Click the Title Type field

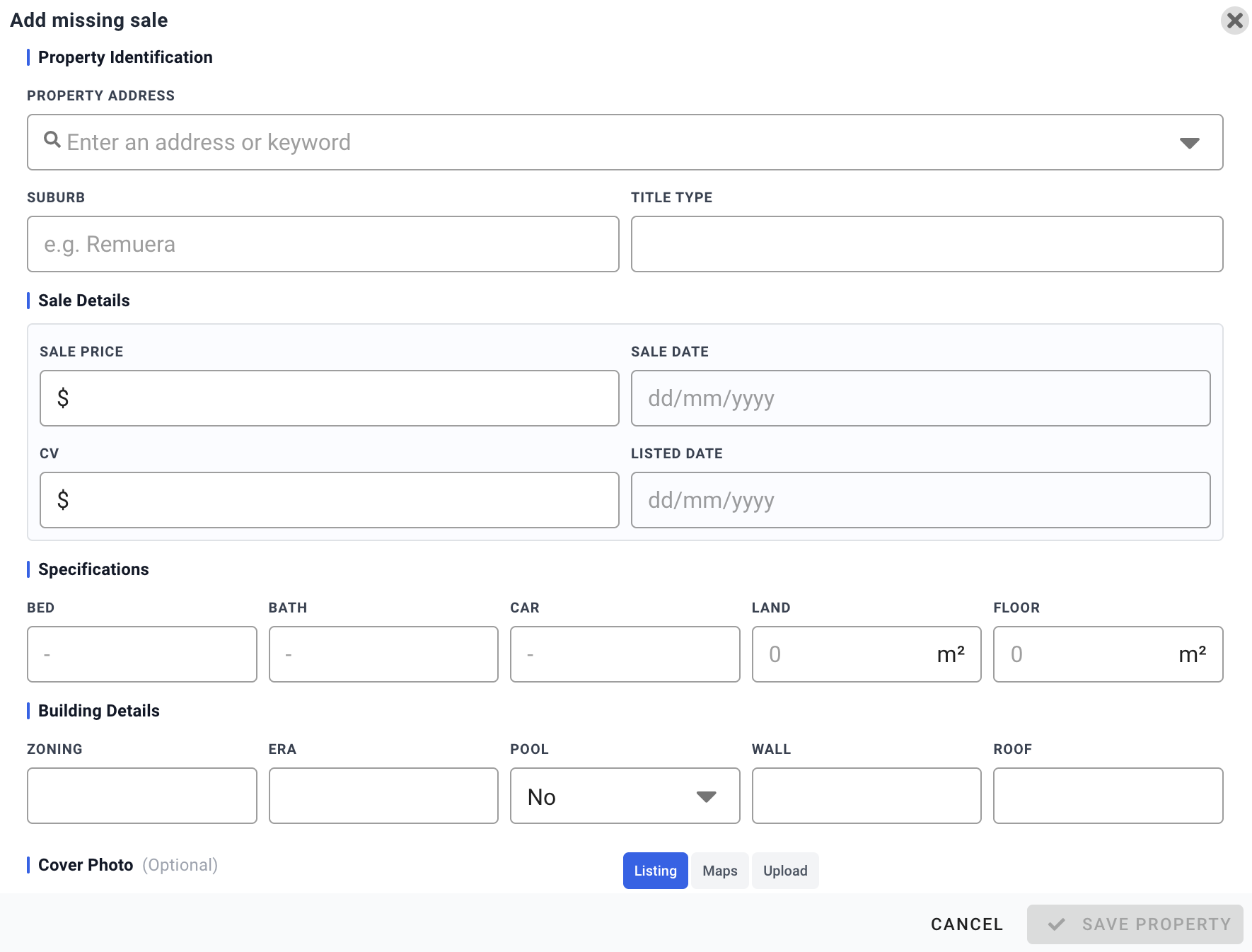[x=927, y=244]
